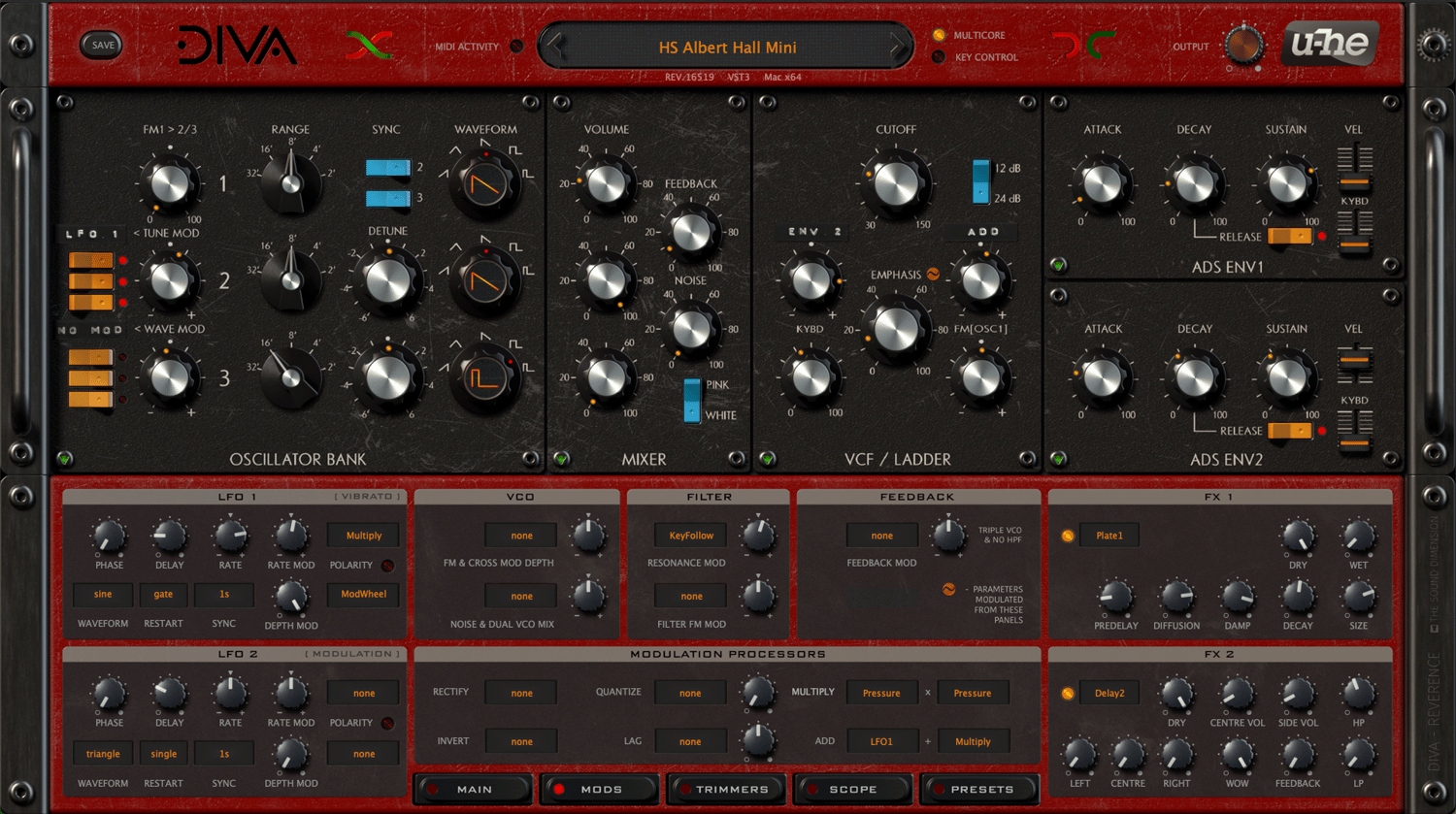
Task: Open the ENV 2 filter modulation source selector
Action: [x=814, y=232]
